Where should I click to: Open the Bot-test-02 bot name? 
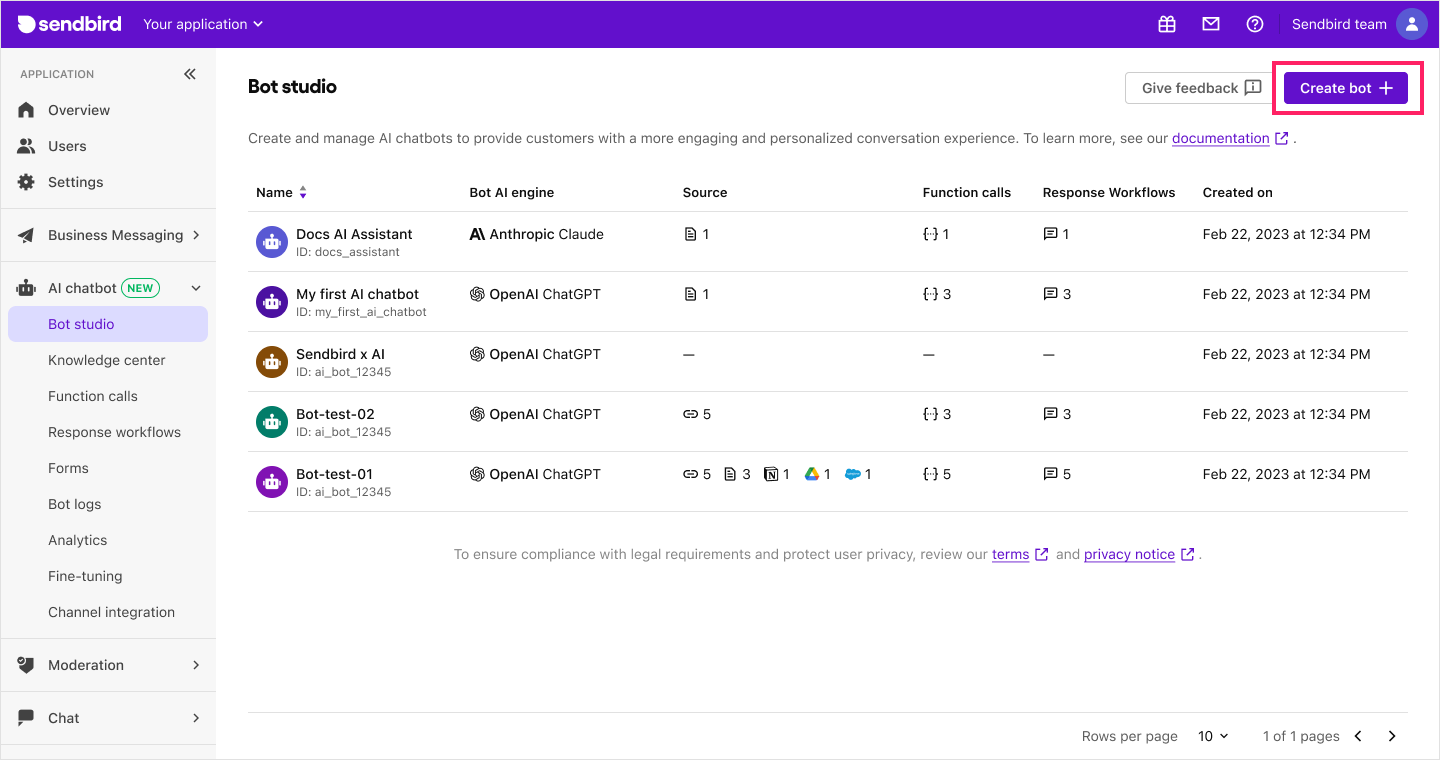click(335, 414)
